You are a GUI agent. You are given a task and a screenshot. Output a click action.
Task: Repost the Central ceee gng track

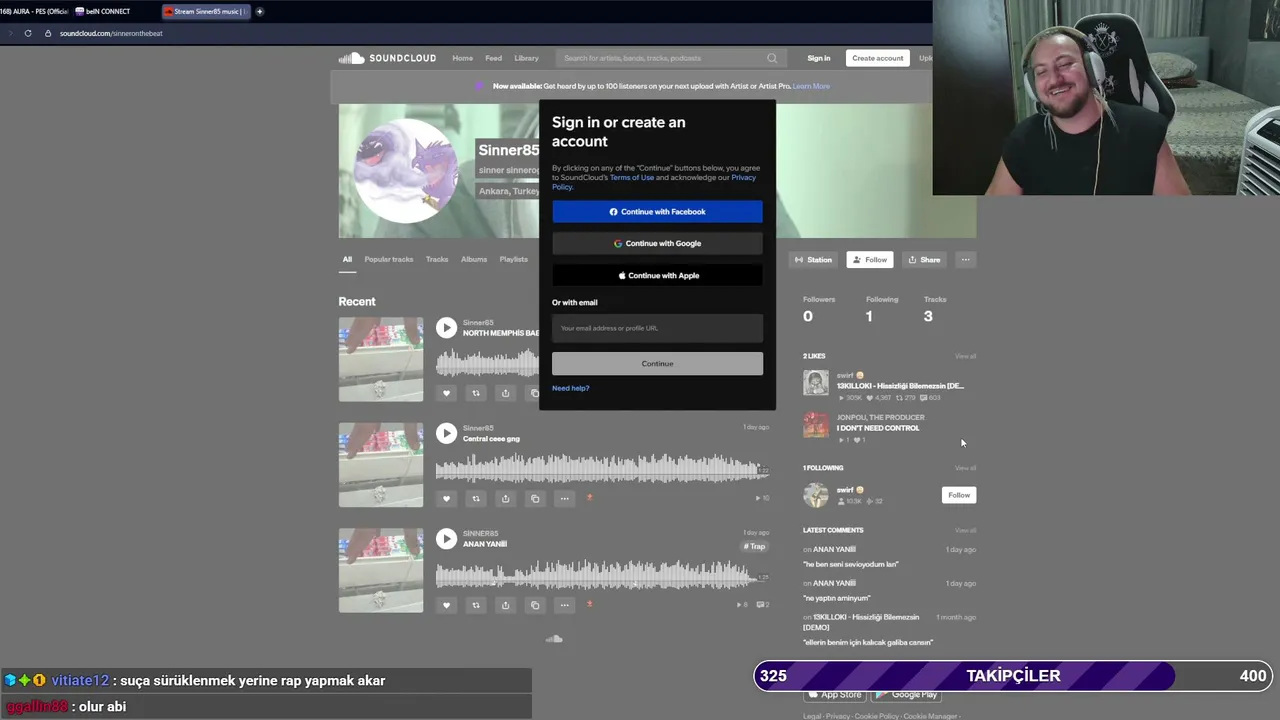pos(476,498)
